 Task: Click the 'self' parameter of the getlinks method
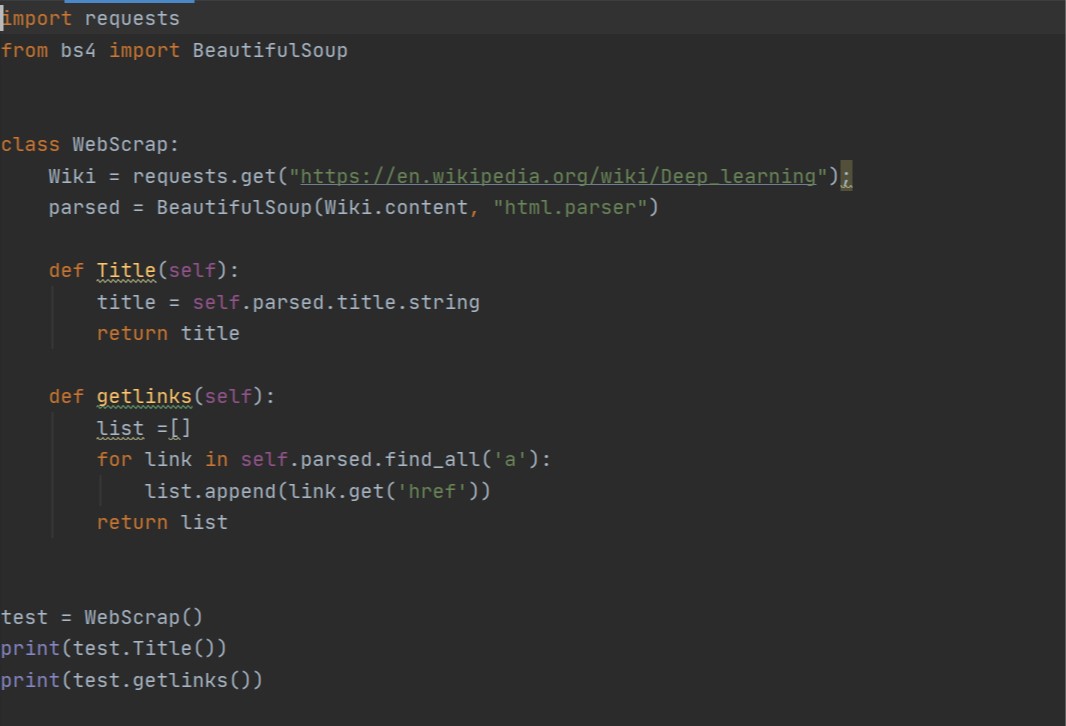pos(228,396)
